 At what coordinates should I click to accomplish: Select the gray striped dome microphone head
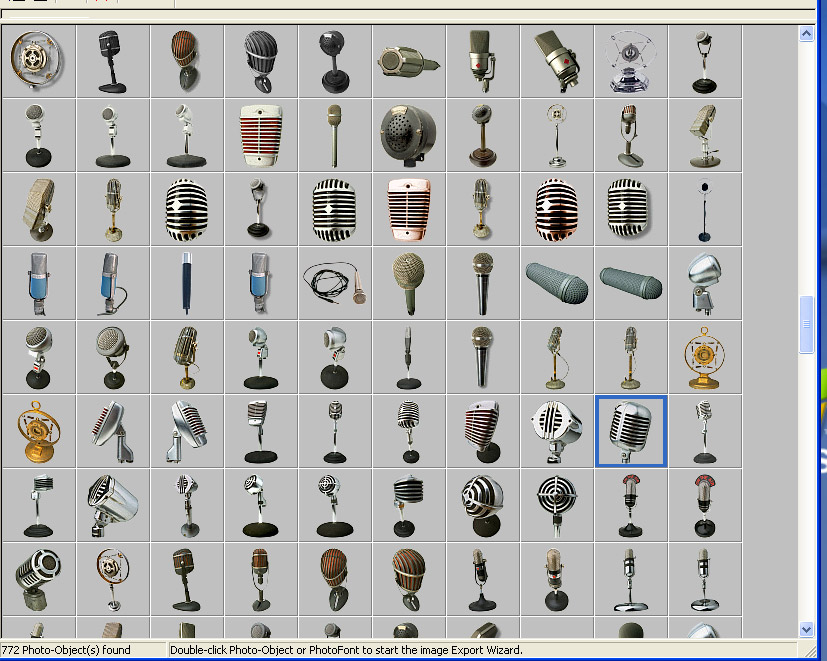pos(261,61)
